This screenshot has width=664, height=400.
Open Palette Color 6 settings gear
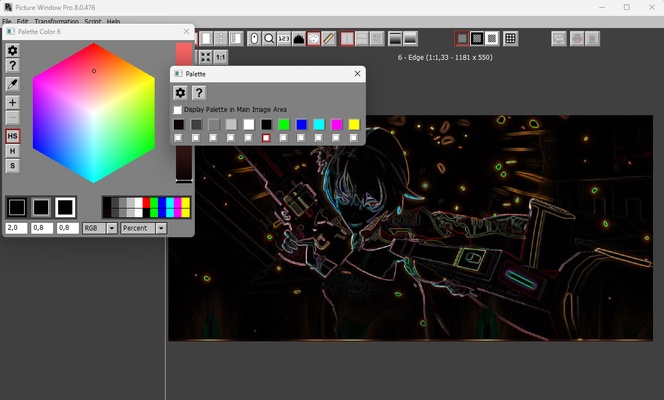coord(12,50)
